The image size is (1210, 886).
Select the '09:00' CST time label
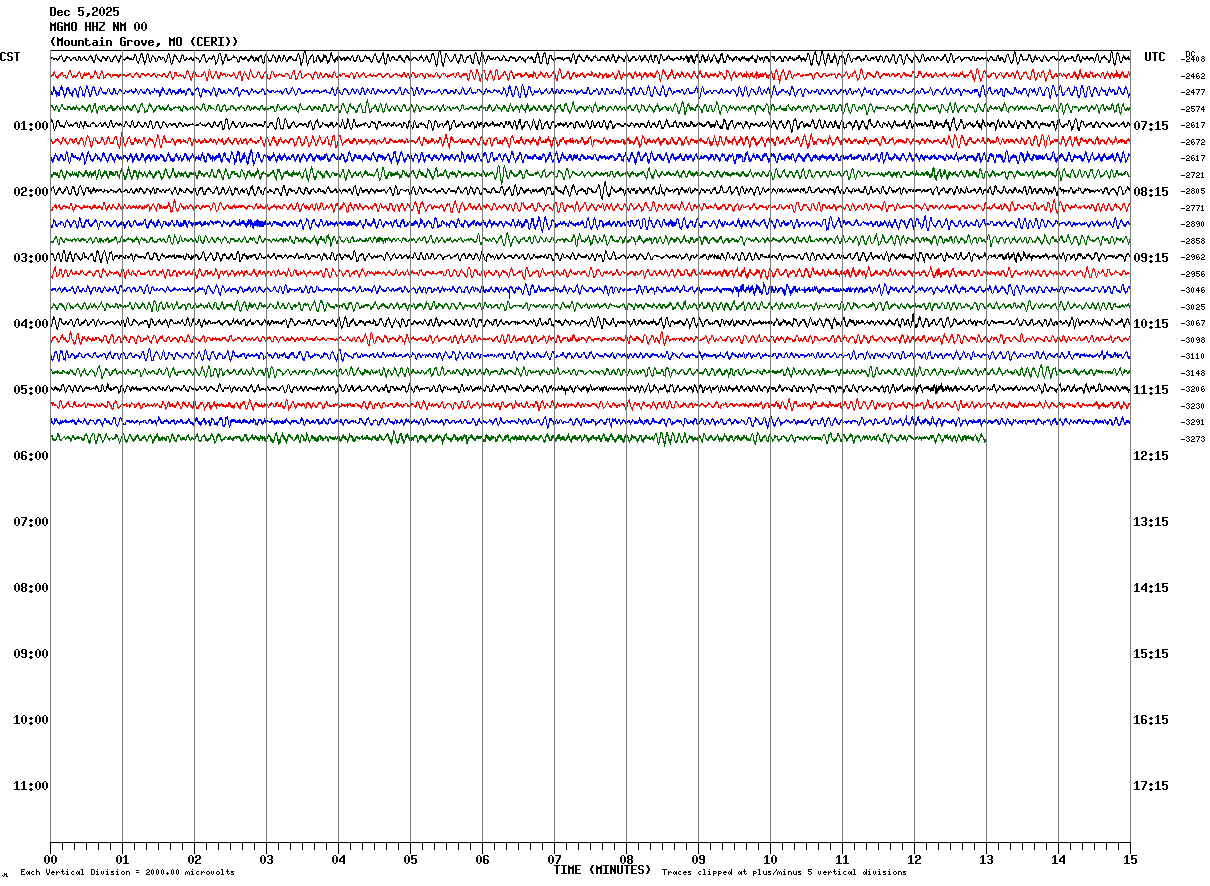click(31, 654)
